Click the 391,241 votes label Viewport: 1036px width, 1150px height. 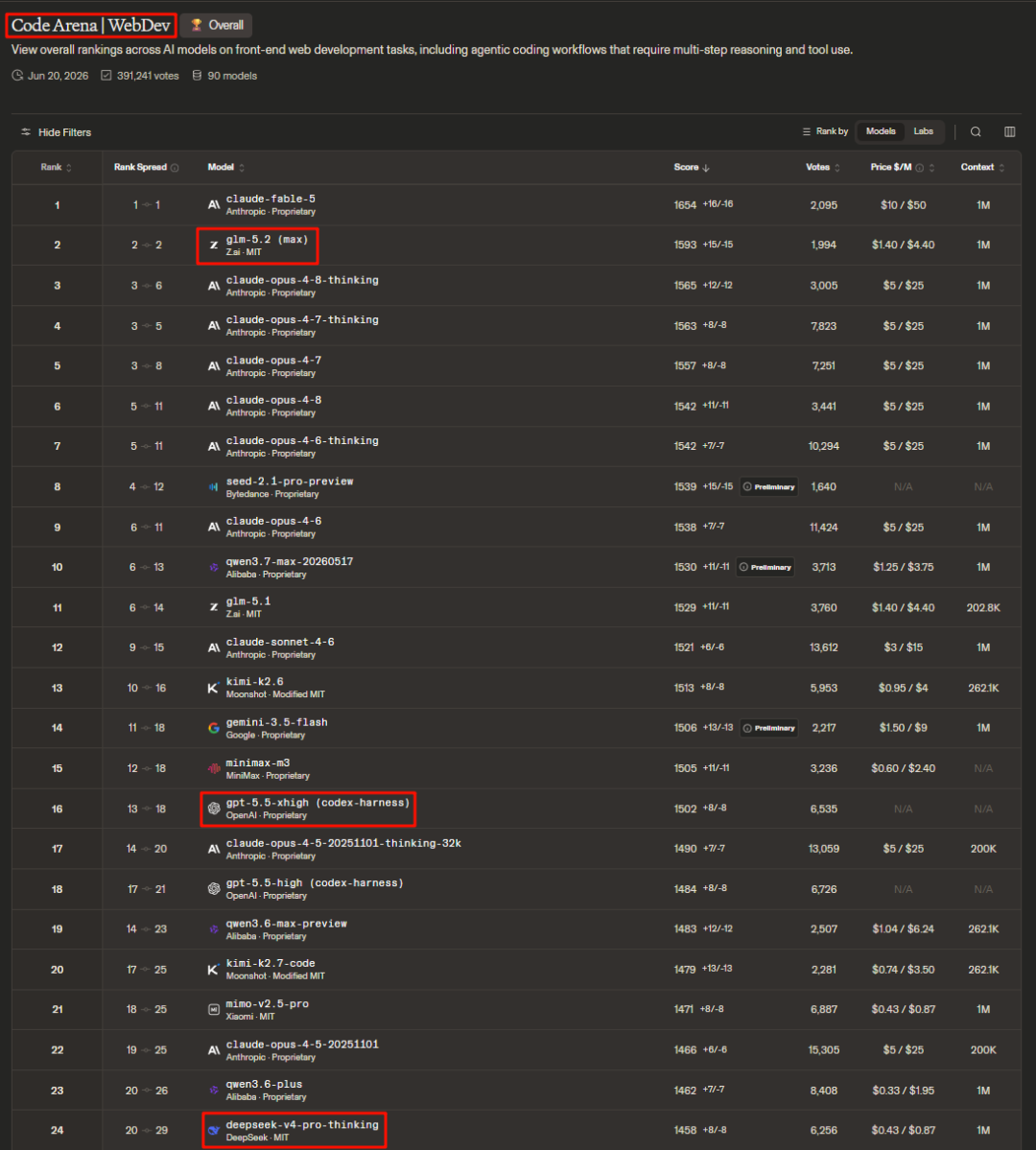148,76
